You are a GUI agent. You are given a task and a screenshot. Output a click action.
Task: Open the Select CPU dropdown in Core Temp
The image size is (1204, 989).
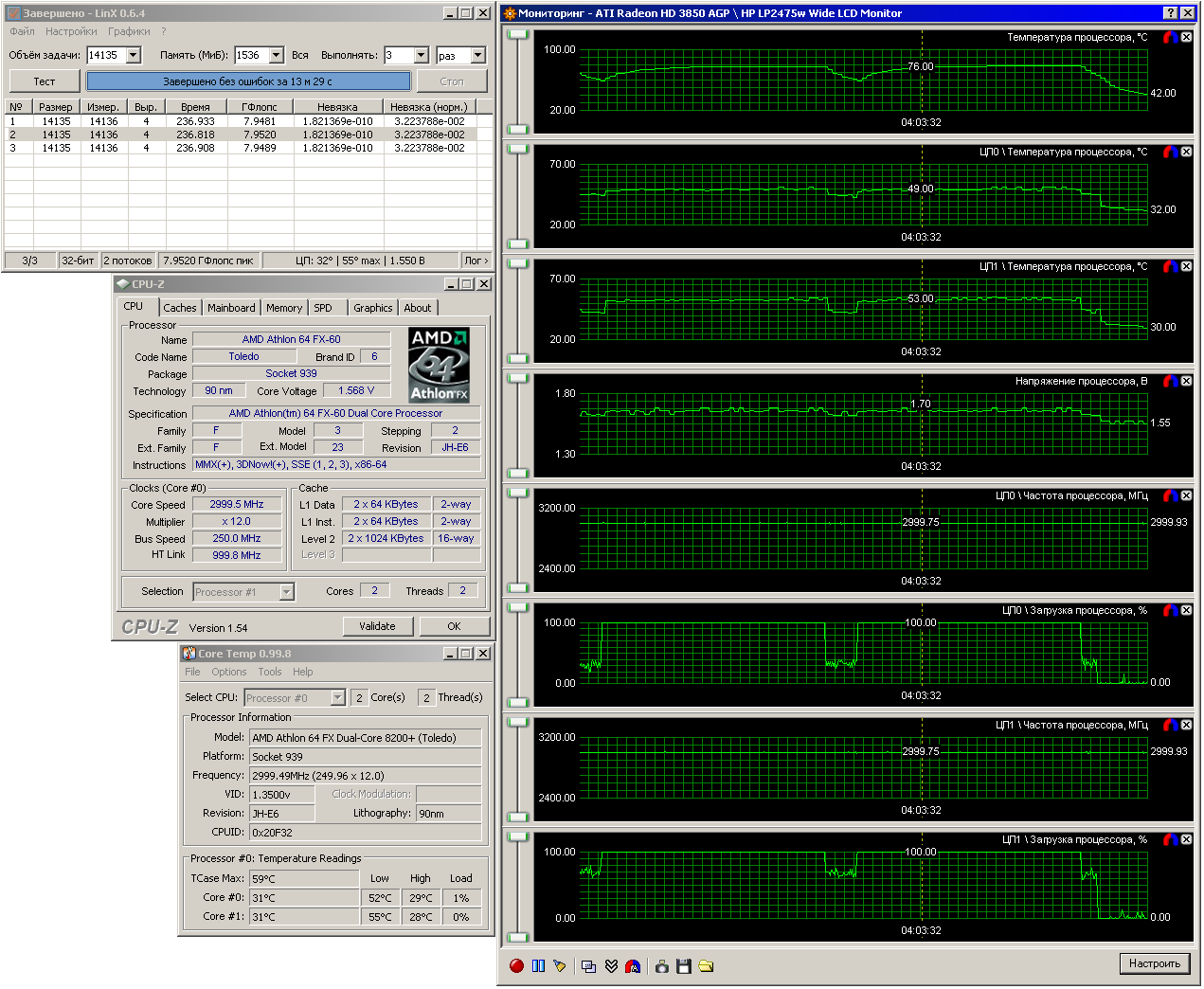pos(337,698)
